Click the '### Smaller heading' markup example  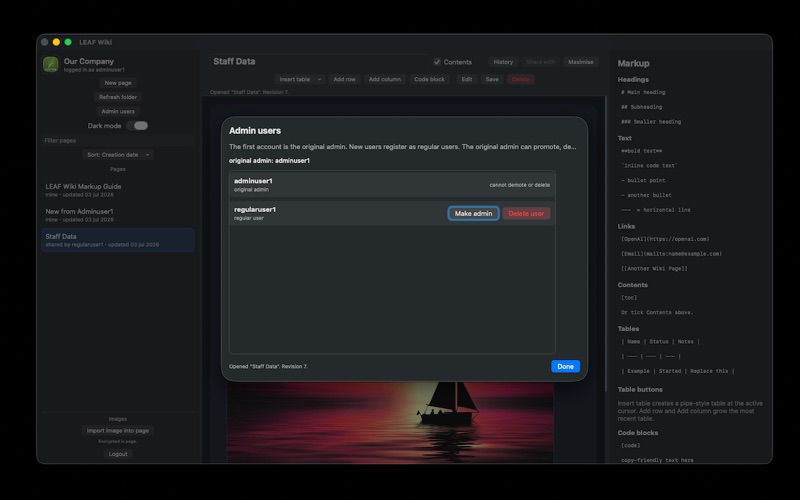651,122
